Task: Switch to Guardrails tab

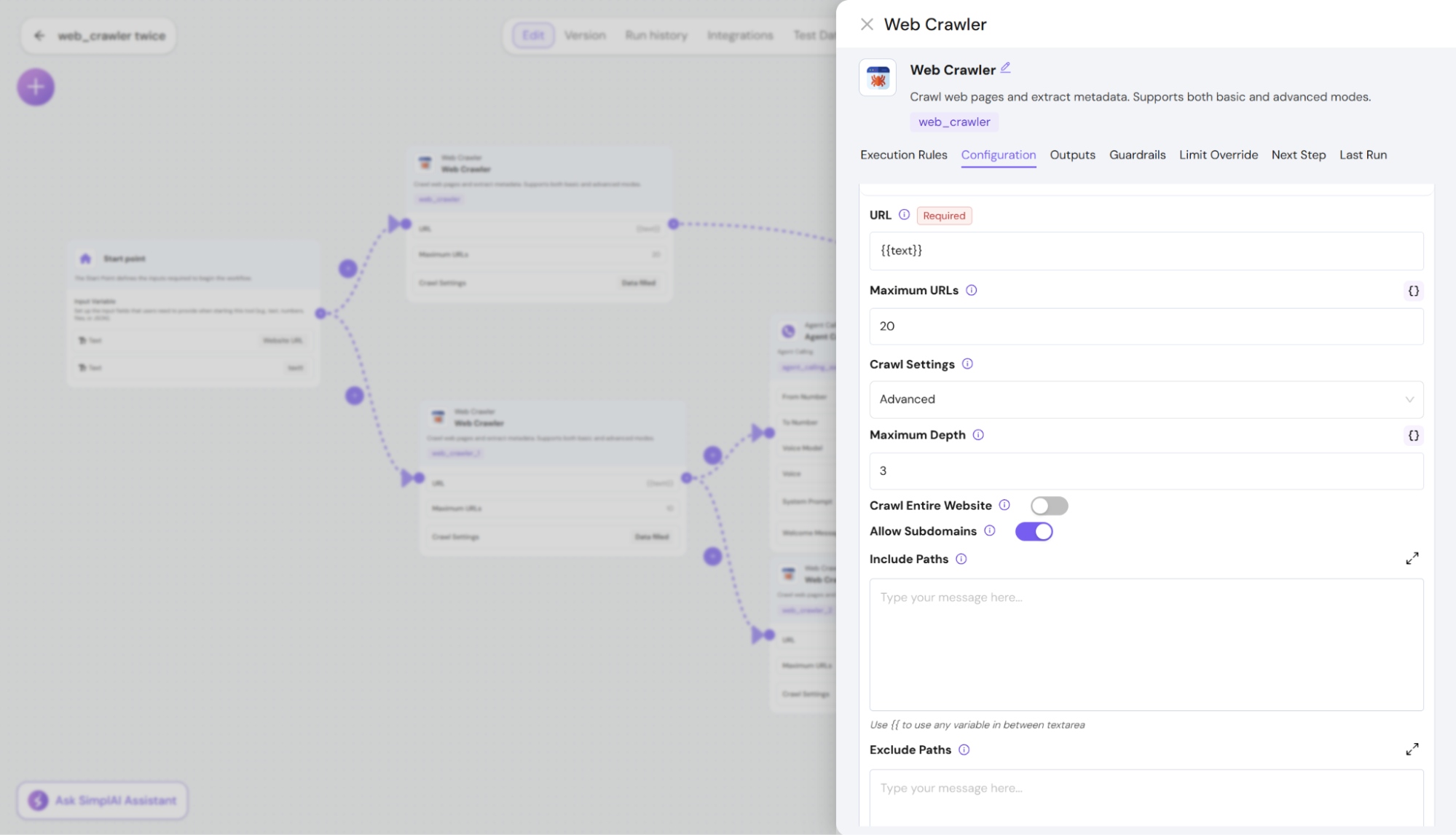Action: pos(1138,154)
